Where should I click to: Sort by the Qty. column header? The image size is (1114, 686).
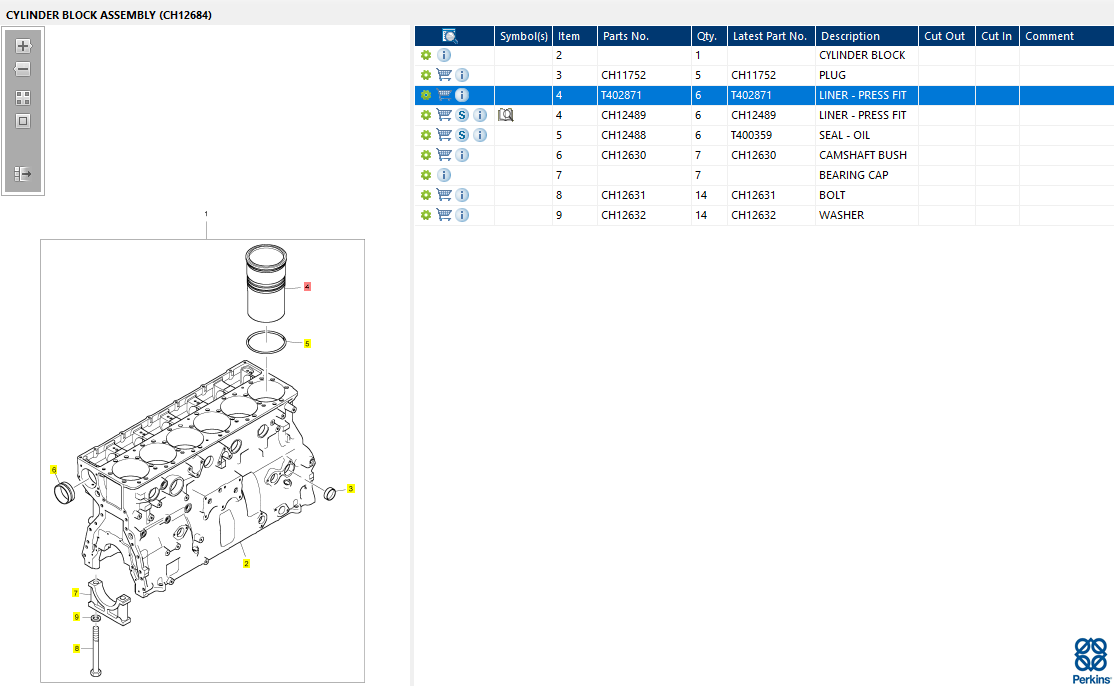(710, 36)
